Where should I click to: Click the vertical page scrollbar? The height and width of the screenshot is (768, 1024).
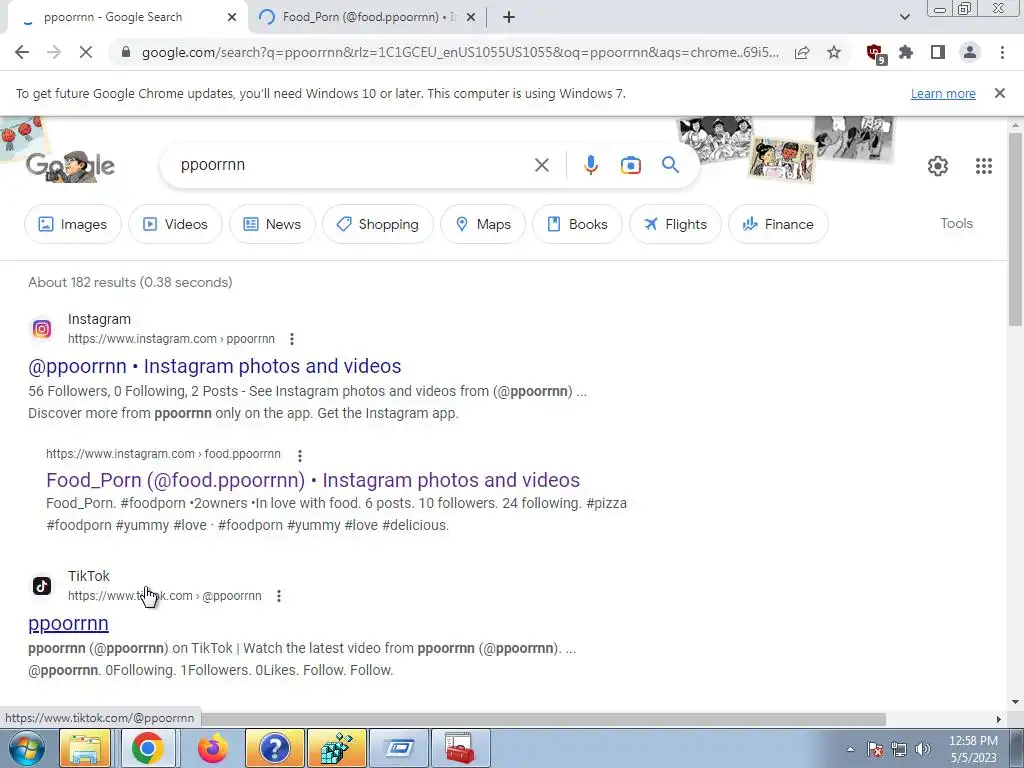point(1014,229)
